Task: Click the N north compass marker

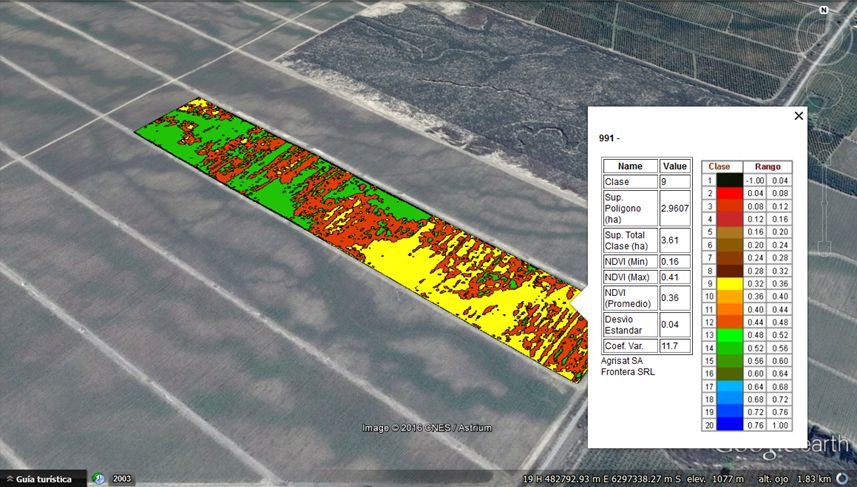Action: click(822, 10)
